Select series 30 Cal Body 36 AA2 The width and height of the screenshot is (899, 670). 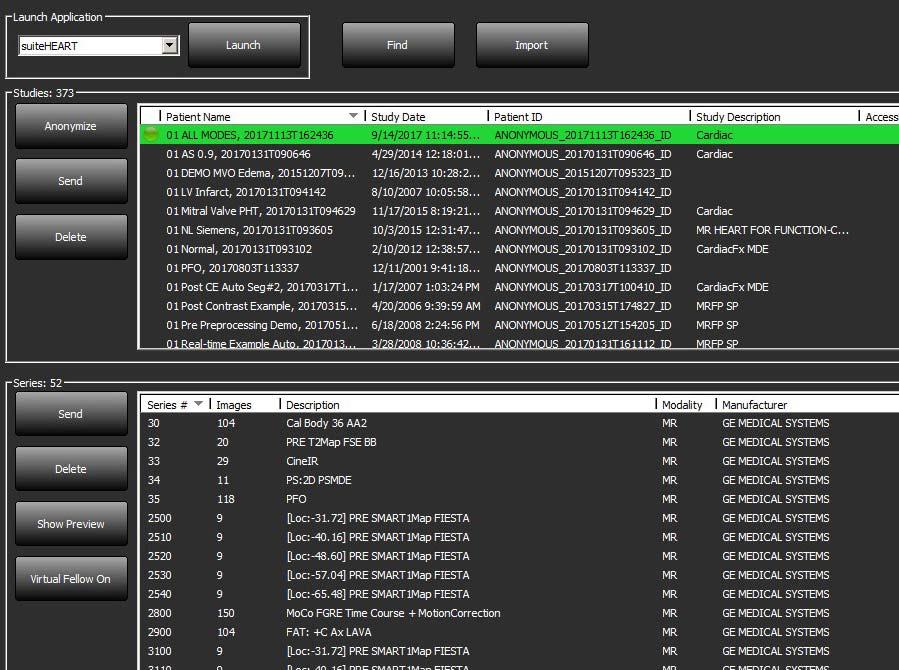tap(519, 423)
